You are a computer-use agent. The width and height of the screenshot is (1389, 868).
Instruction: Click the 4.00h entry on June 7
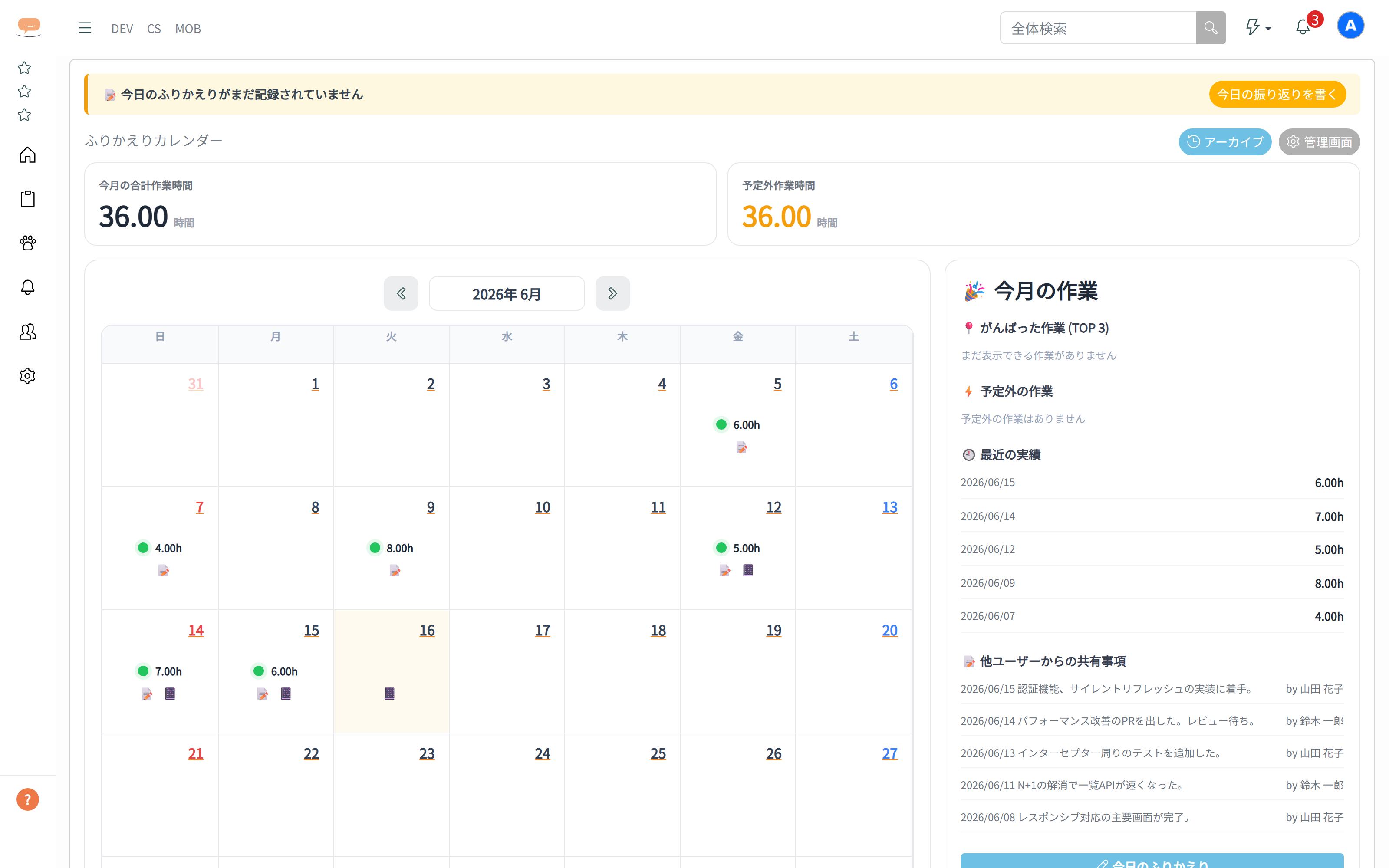159,548
